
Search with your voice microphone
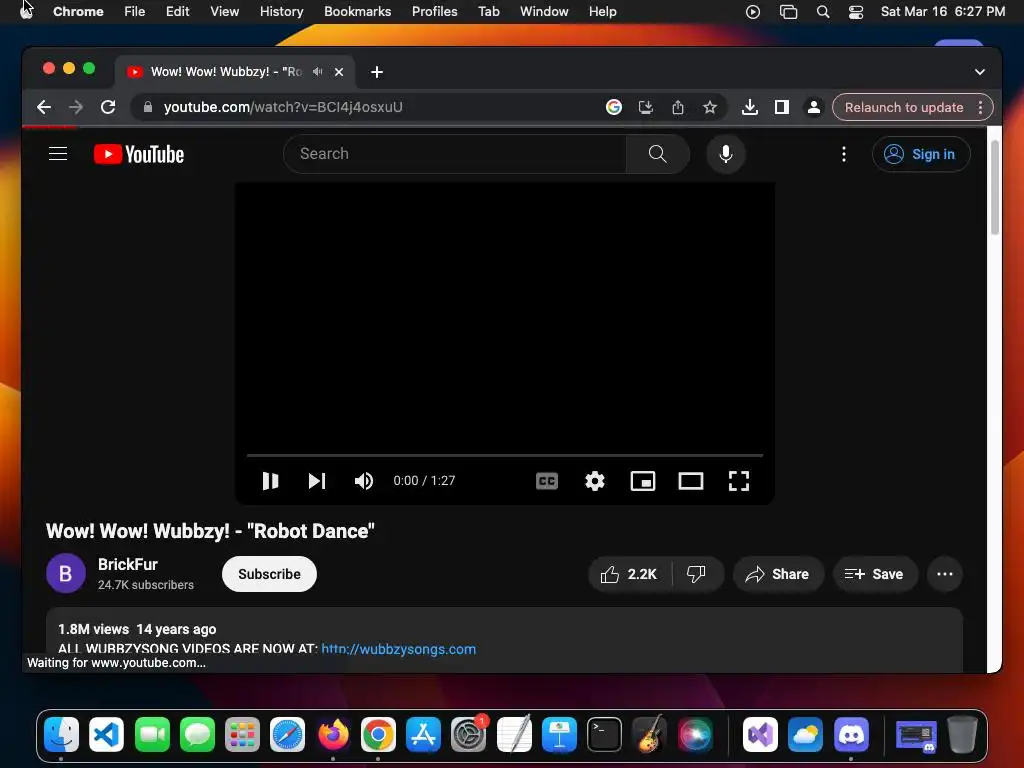(726, 154)
